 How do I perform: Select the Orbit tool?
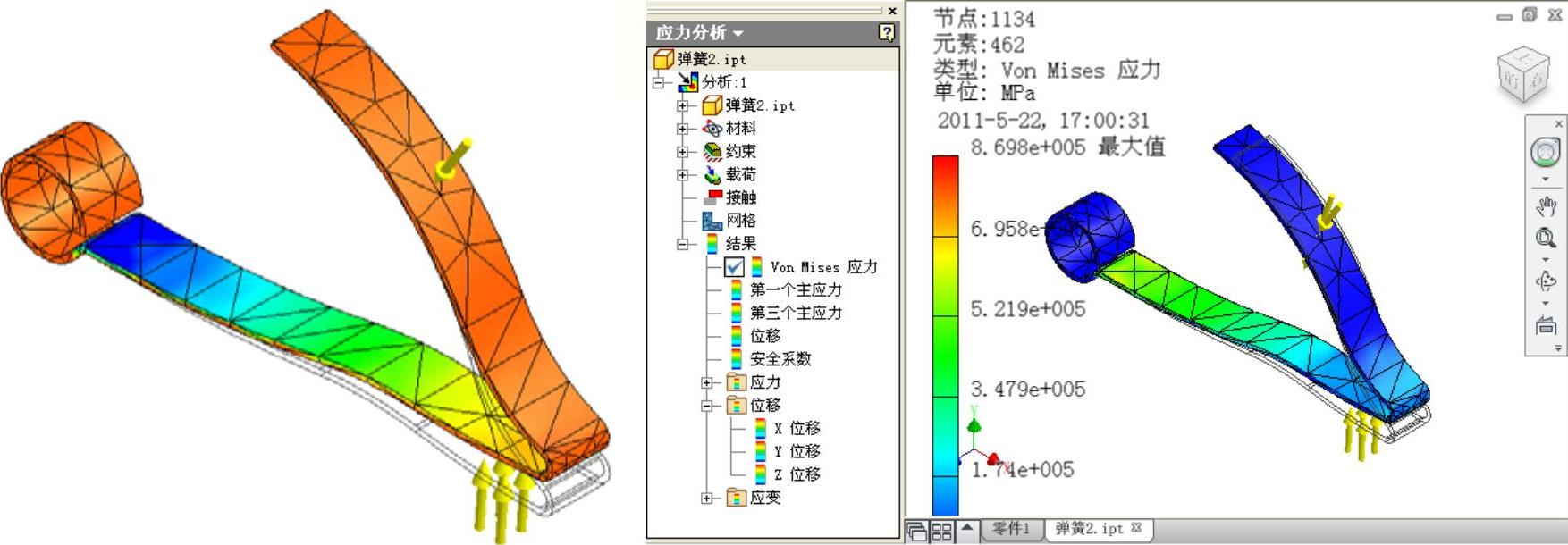pos(1545,281)
